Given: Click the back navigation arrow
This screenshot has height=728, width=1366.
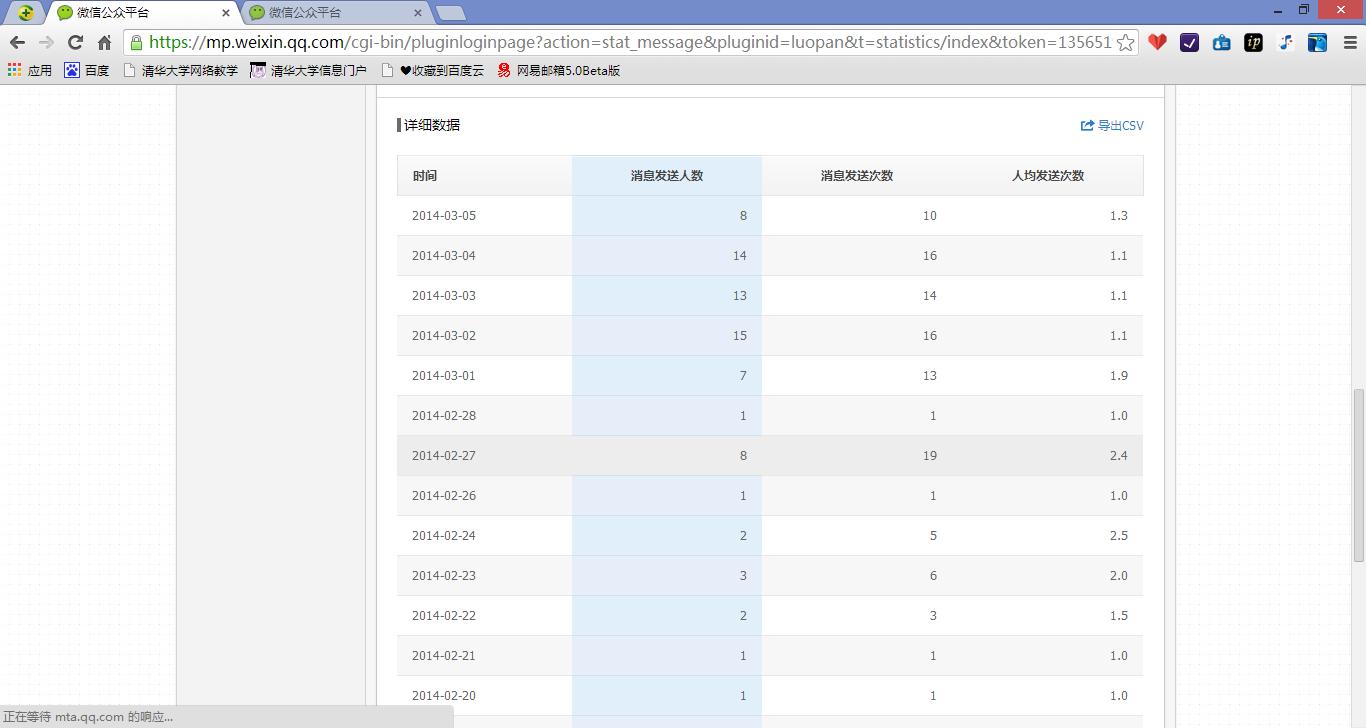Looking at the screenshot, I should coord(15,43).
